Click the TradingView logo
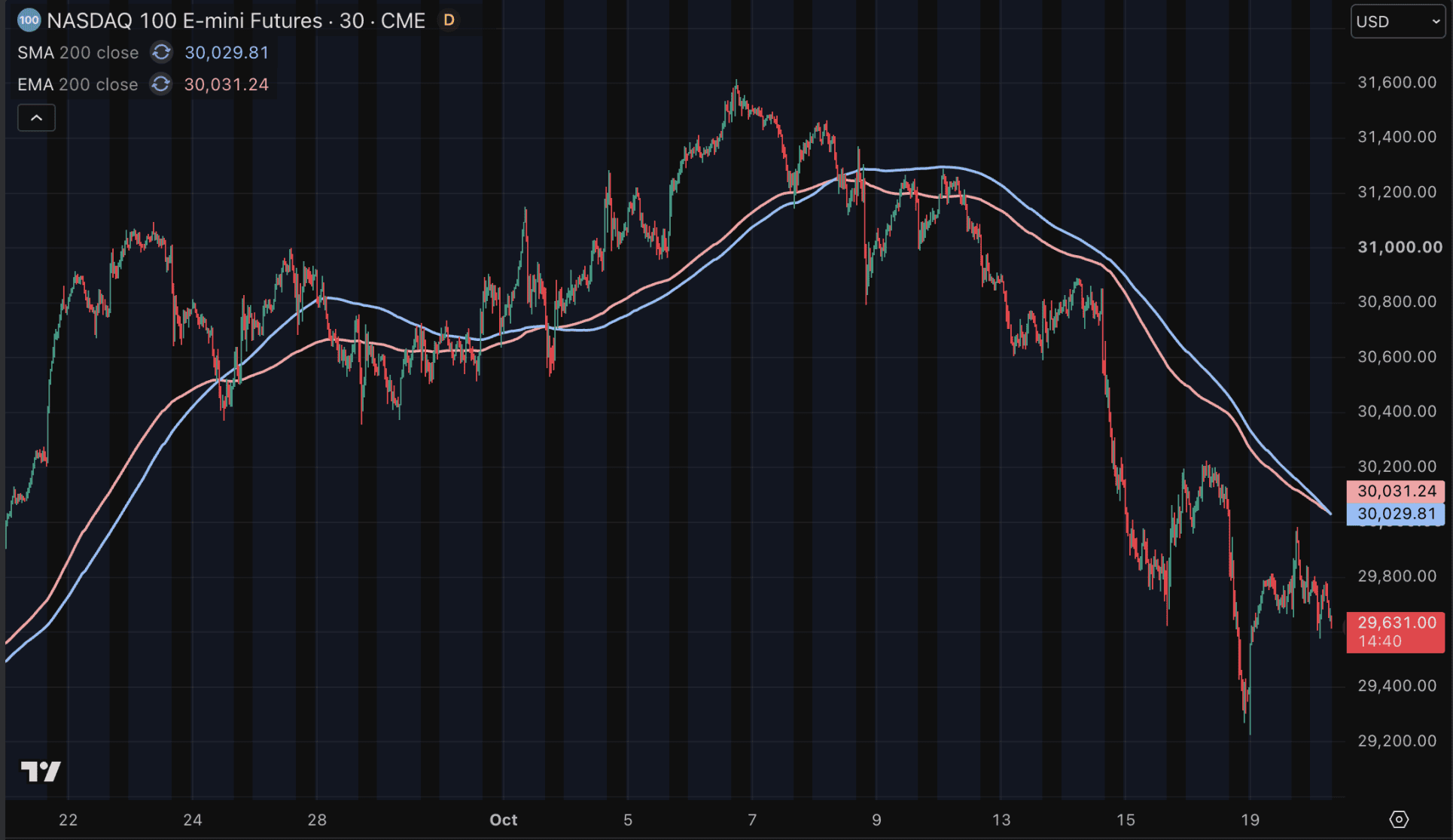Screen dimensions: 1453x840 pyautogui.click(x=41, y=772)
